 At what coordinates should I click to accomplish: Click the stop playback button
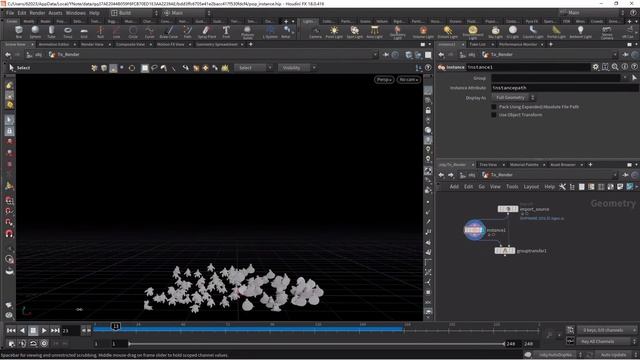pyautogui.click(x=33, y=330)
